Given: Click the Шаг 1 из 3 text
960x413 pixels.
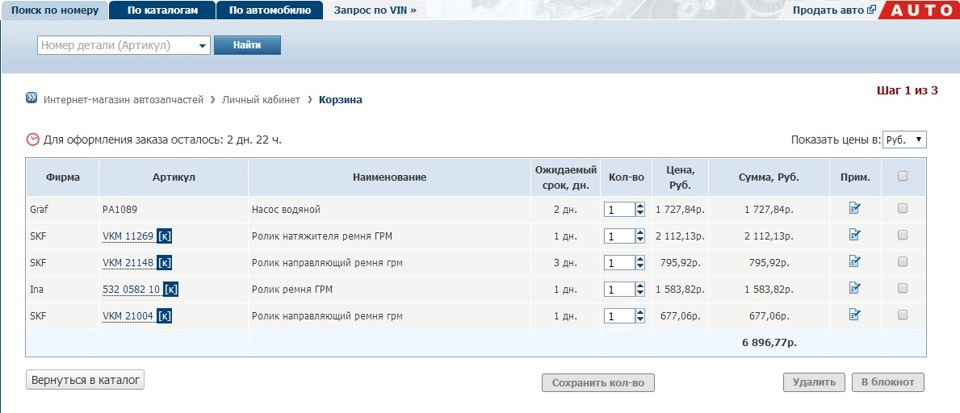Looking at the screenshot, I should coord(907,91).
